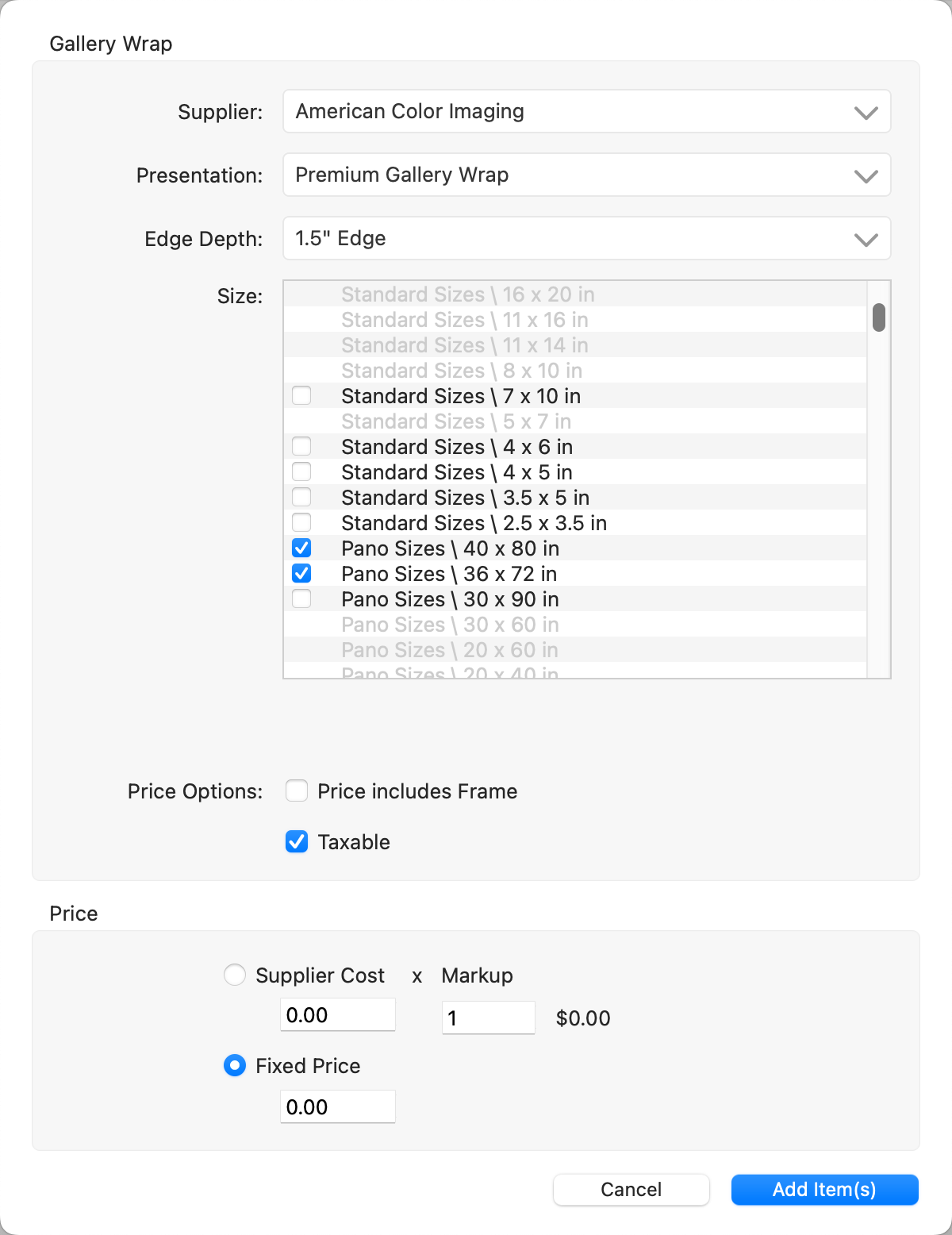The image size is (952, 1235).
Task: Click the Supplier Cost amount field
Action: [338, 1015]
